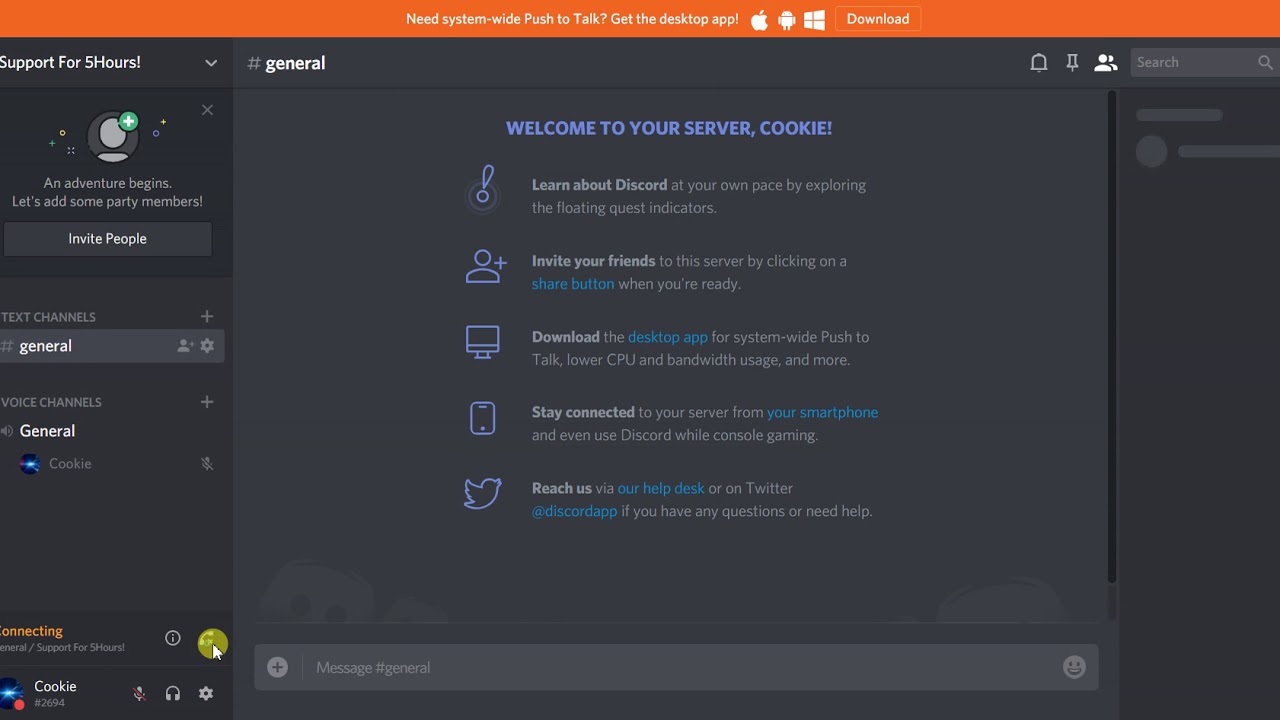Get the Windows desktop app icon
Image resolution: width=1280 pixels, height=720 pixels.
point(814,19)
